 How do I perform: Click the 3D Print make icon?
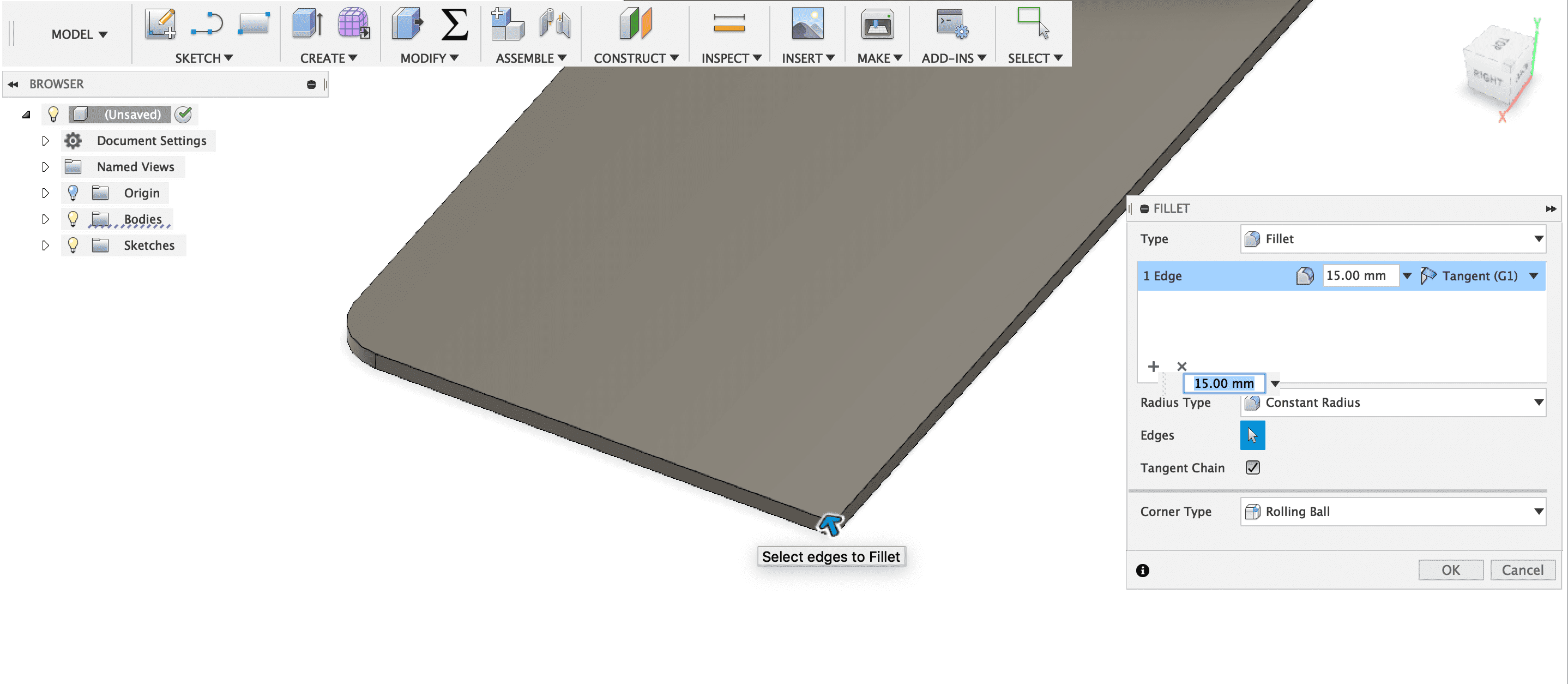click(x=877, y=25)
